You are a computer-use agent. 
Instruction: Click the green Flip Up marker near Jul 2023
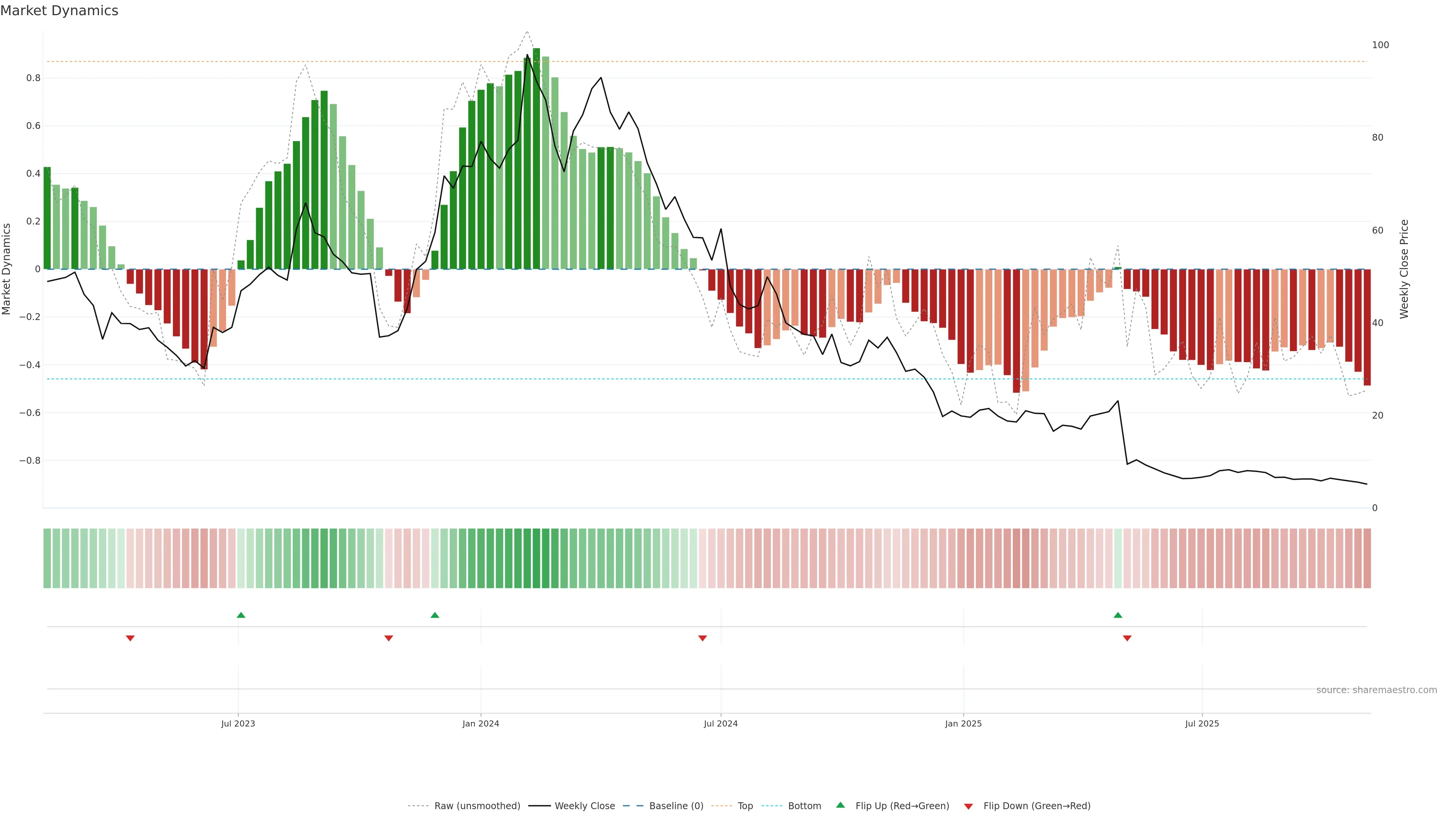click(241, 615)
